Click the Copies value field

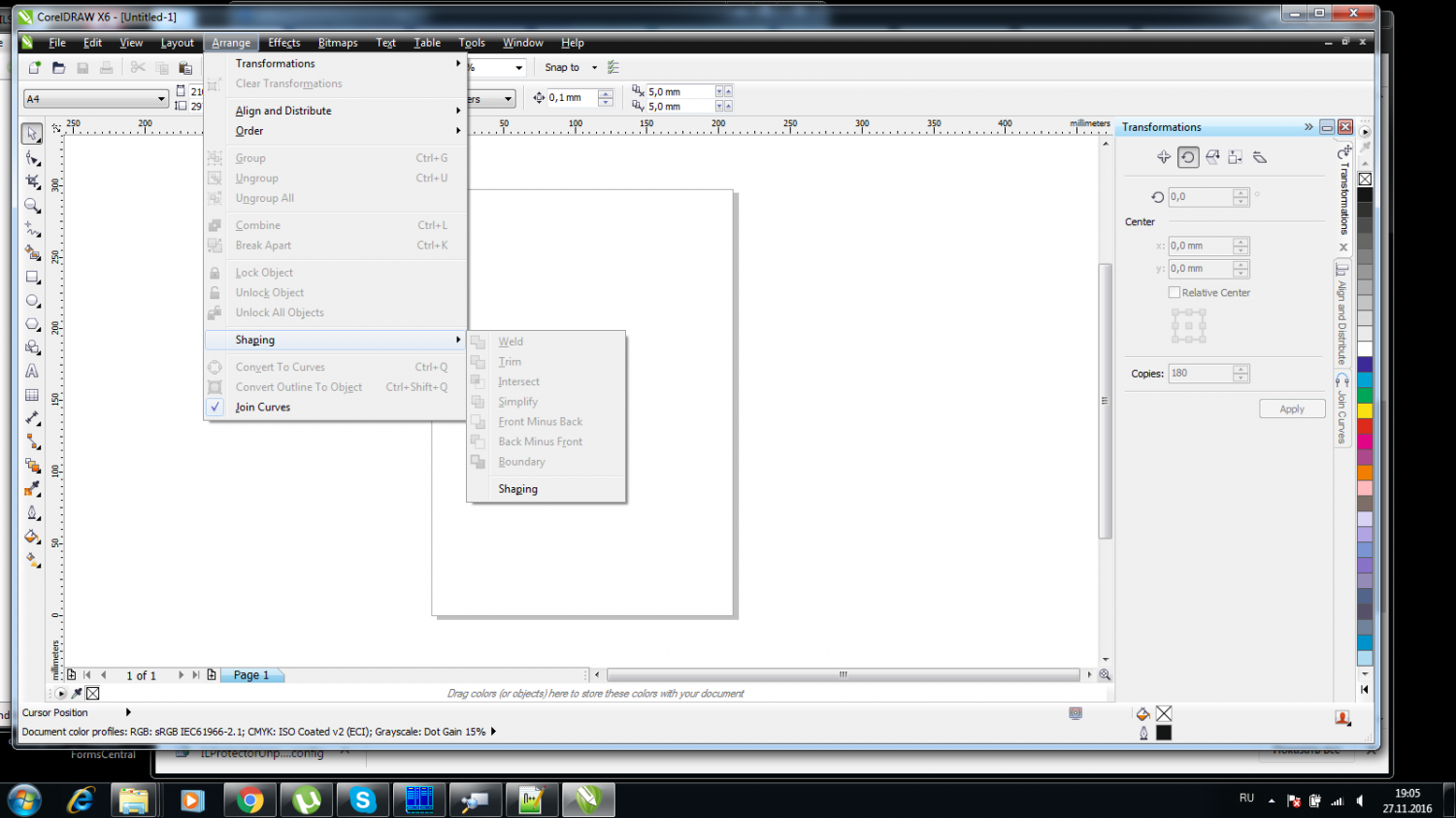[1201, 374]
